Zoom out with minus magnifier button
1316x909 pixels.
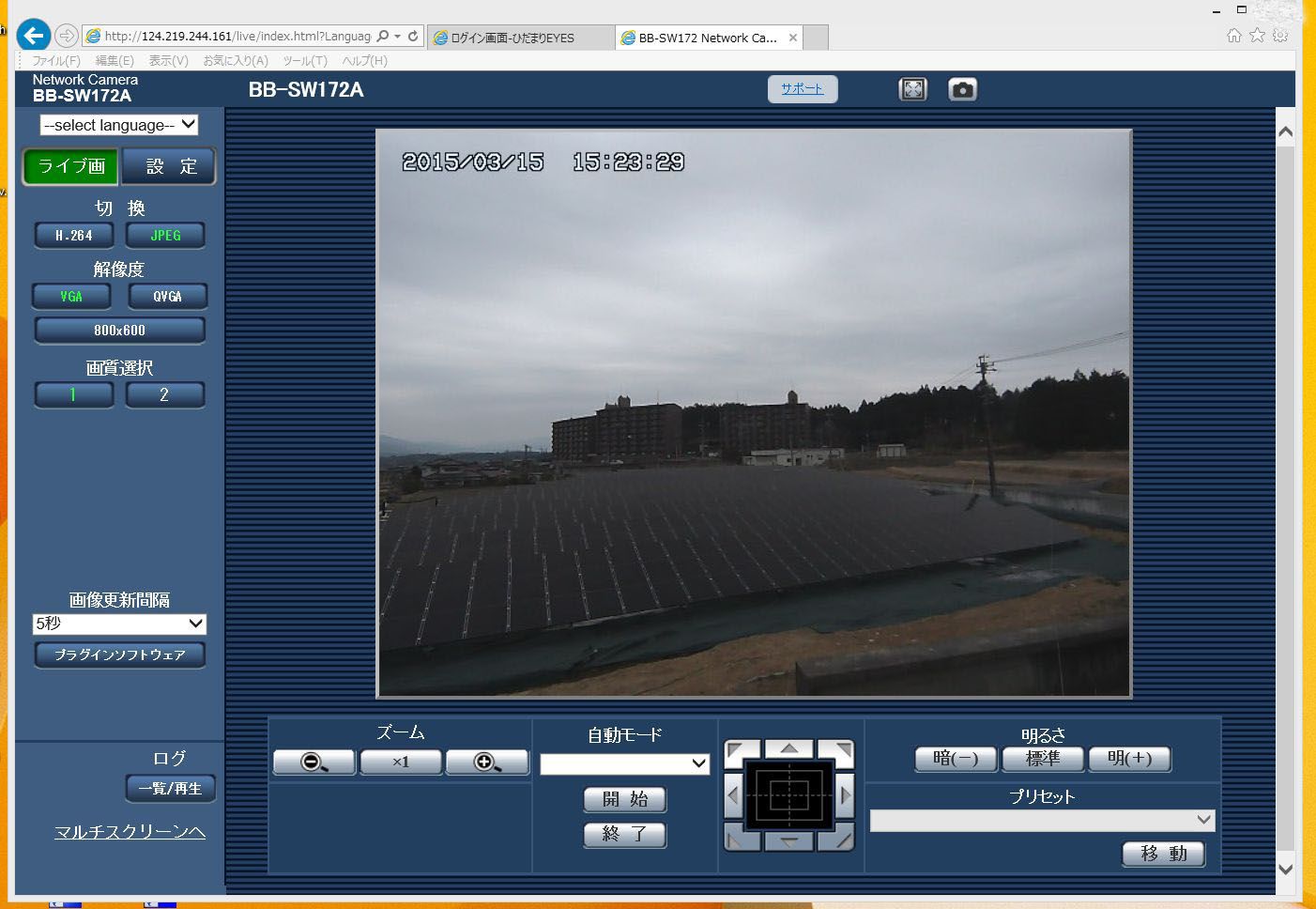[314, 762]
